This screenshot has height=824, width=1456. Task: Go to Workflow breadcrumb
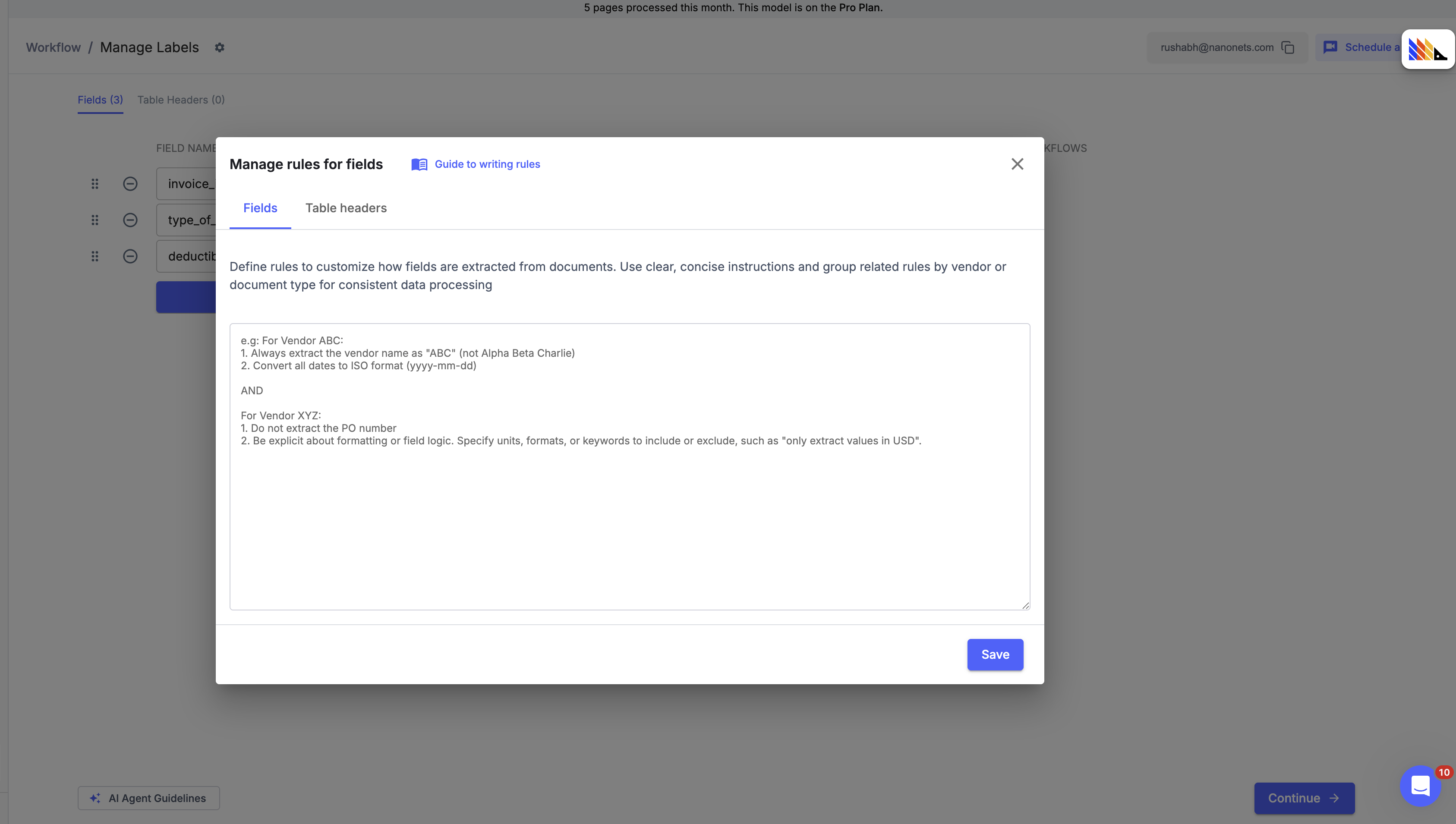[x=53, y=47]
